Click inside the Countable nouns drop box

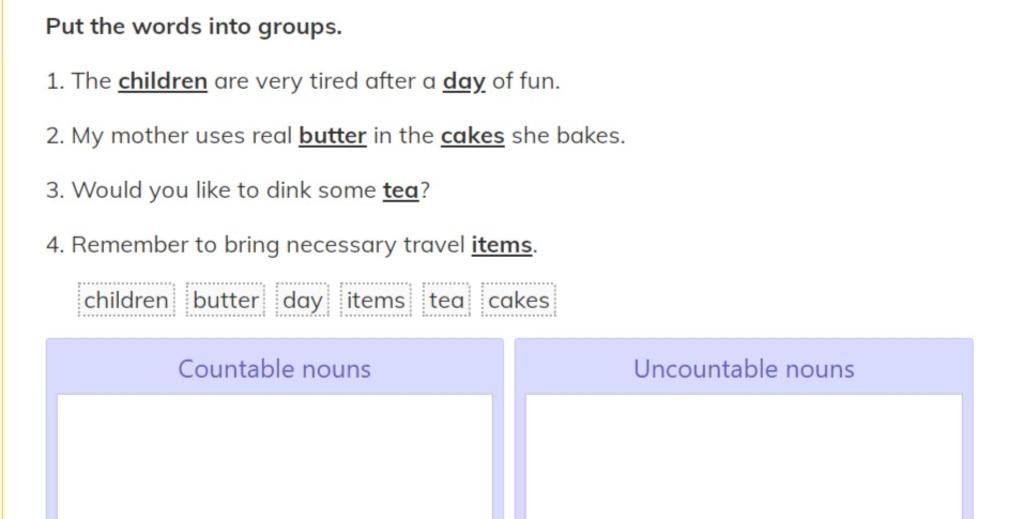[274, 456]
